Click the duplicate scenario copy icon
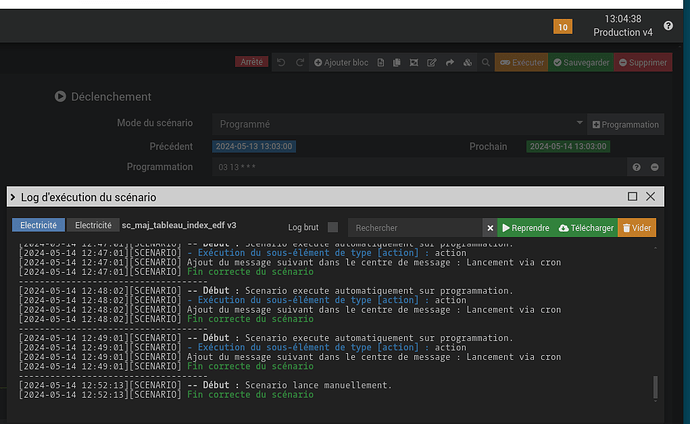This screenshot has width=690, height=424. coord(397,62)
